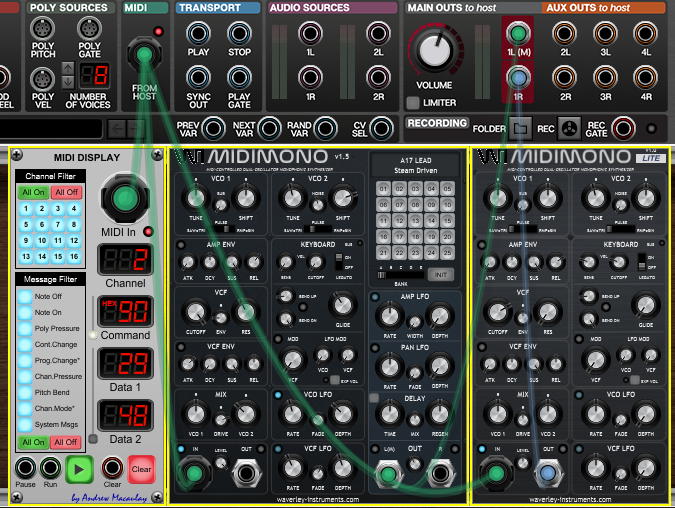Click the SYNC OUT jack

click(x=198, y=78)
